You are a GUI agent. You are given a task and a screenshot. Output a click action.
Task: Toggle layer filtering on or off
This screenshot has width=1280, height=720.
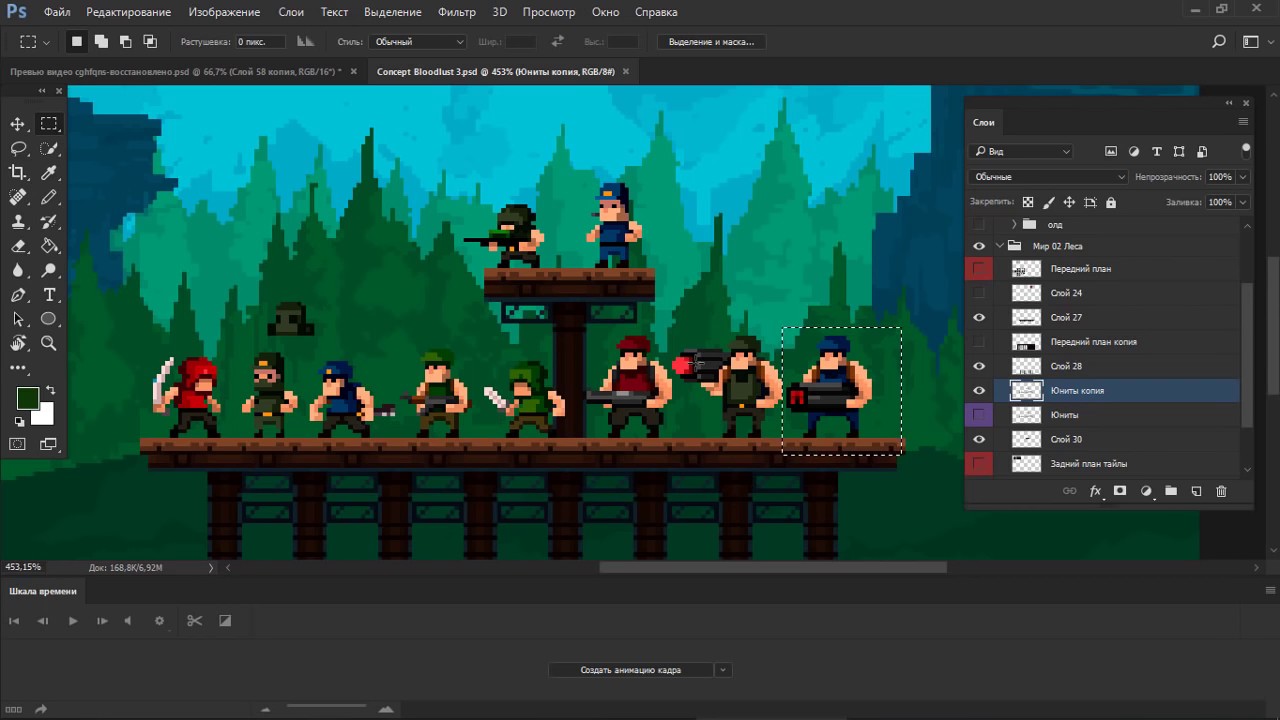(x=1246, y=149)
